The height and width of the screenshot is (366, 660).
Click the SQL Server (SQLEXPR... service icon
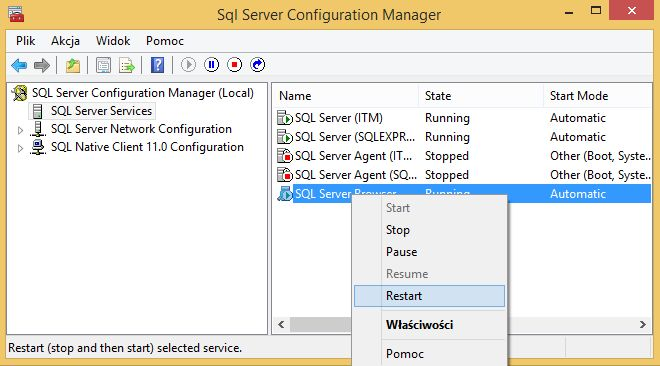point(285,137)
